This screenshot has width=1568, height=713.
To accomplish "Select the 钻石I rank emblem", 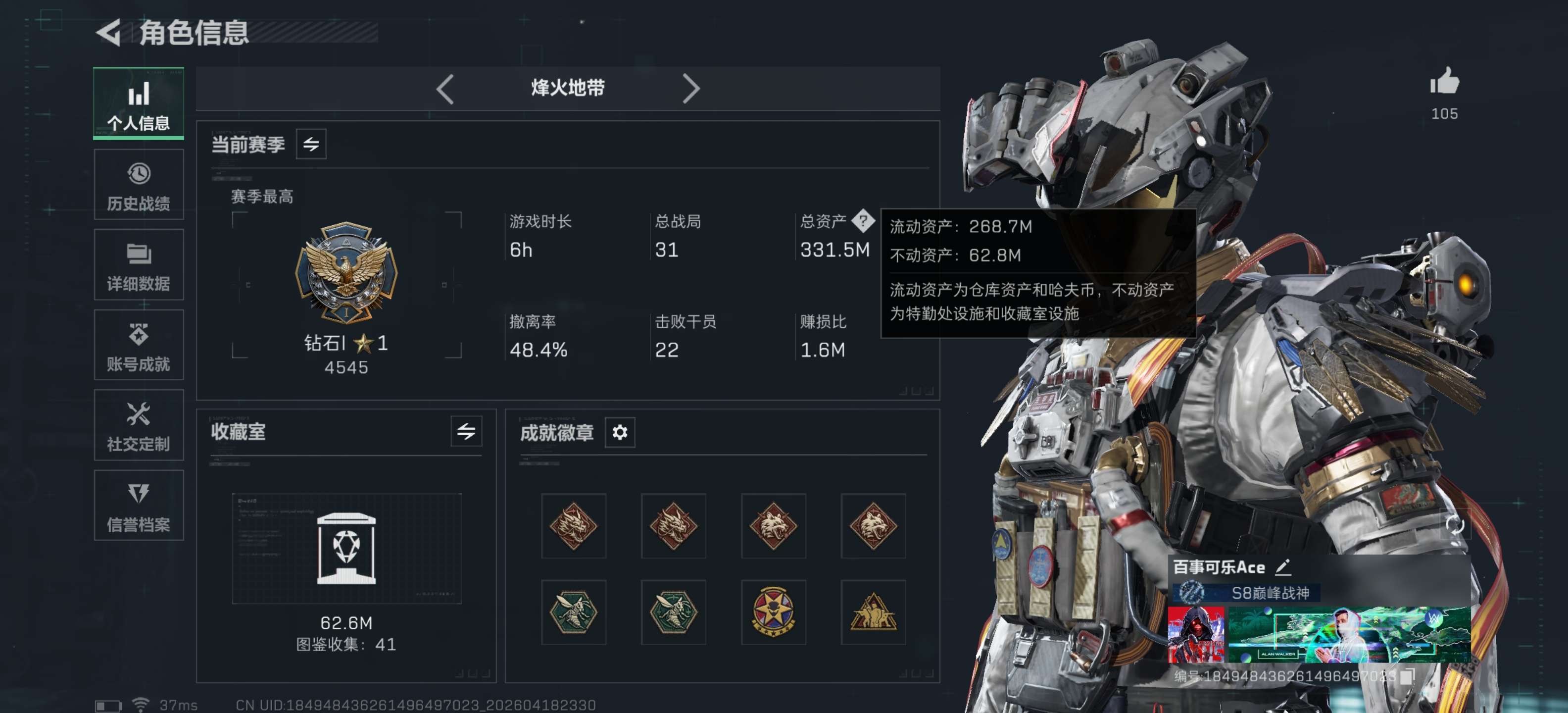I will coord(346,272).
